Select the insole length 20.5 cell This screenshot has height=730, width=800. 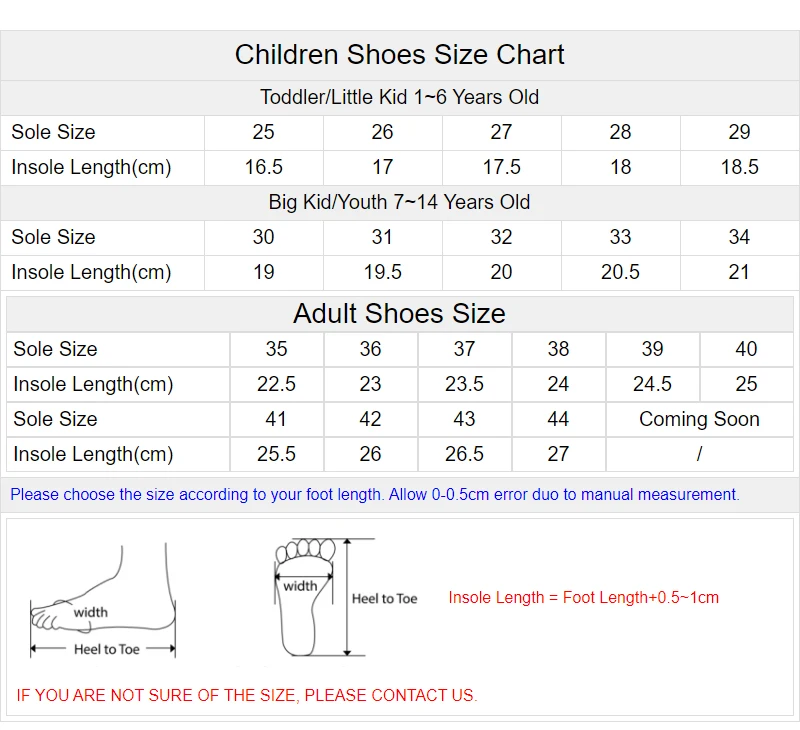coord(620,272)
